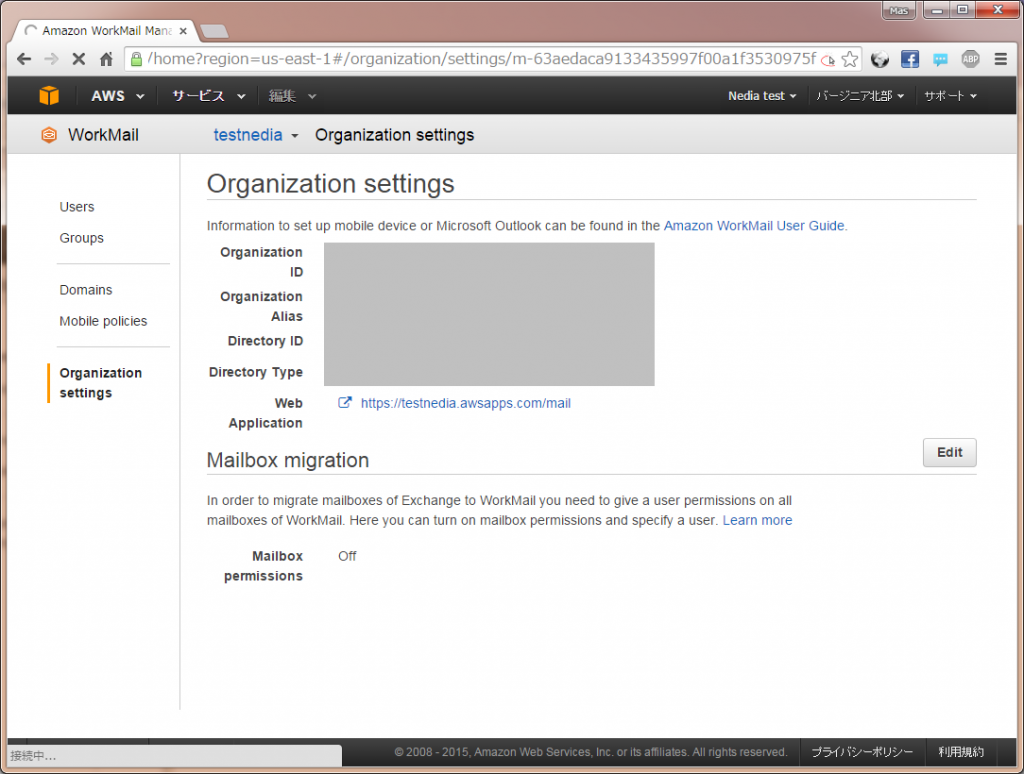Bookmark the page with the star icon
The width and height of the screenshot is (1024, 774).
point(850,59)
